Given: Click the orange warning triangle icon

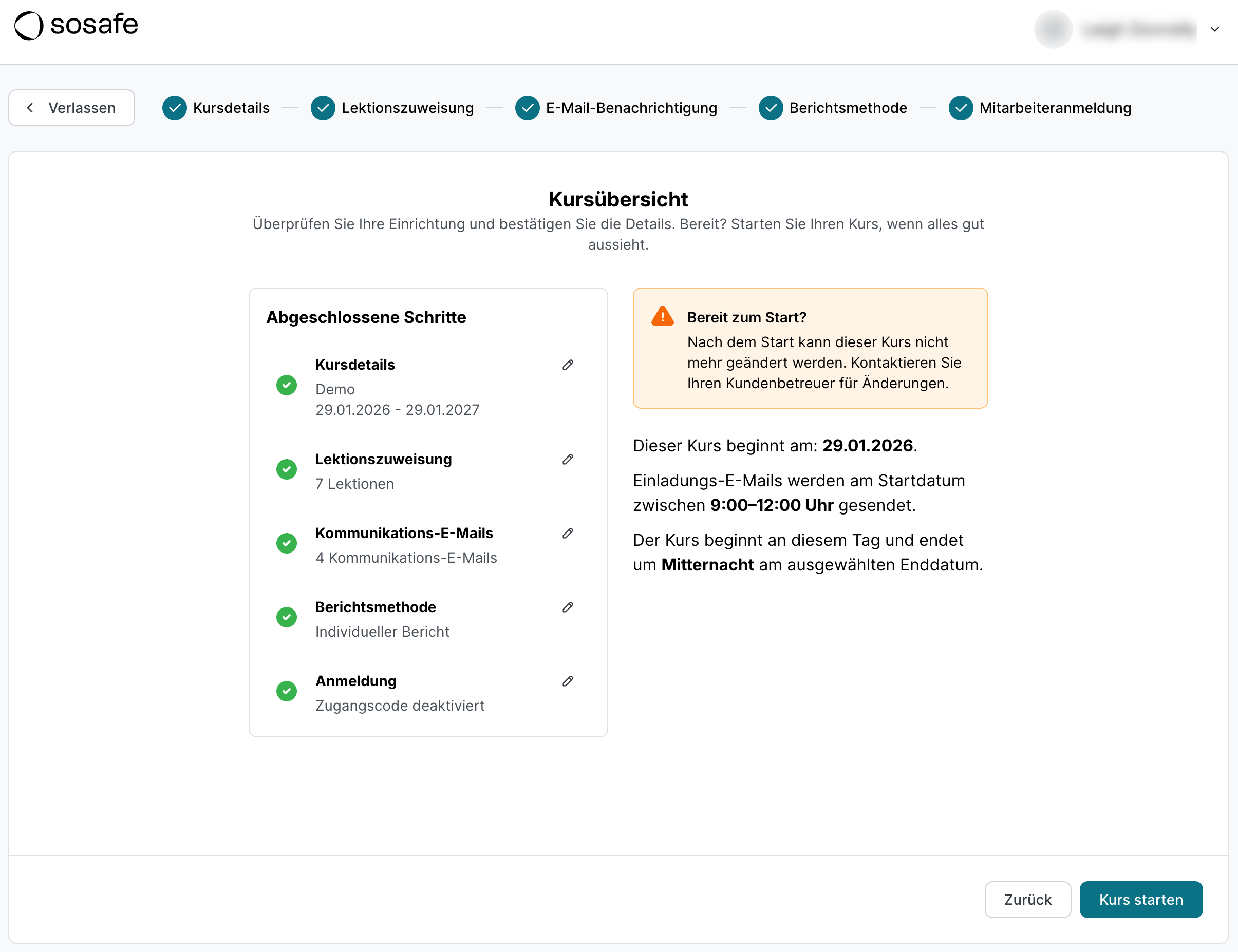Looking at the screenshot, I should [662, 316].
